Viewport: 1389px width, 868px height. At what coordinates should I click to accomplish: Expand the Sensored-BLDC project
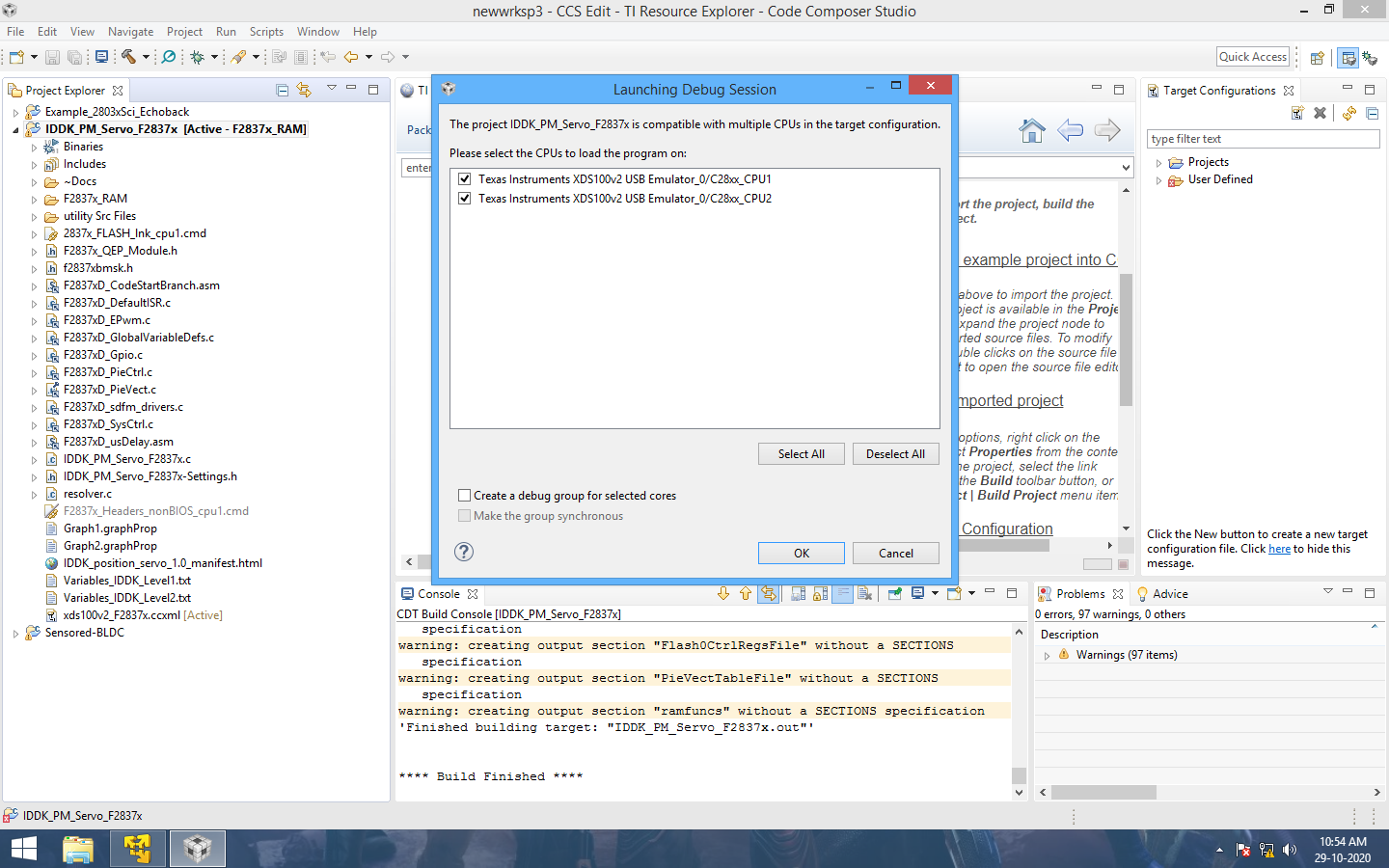pyautogui.click(x=16, y=633)
